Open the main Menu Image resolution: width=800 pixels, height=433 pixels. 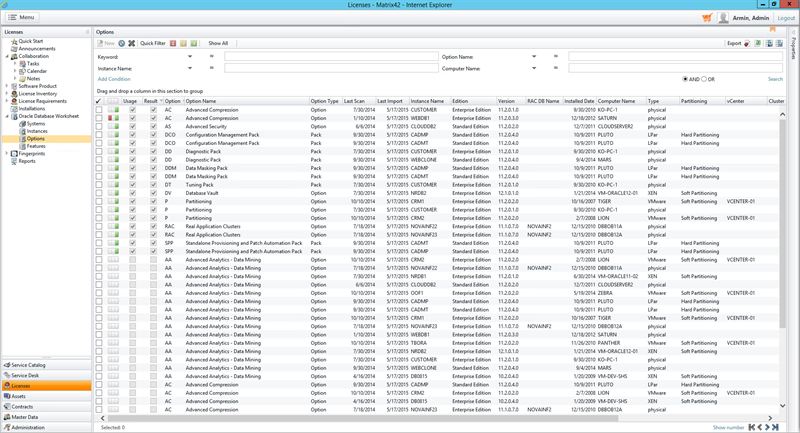point(22,17)
